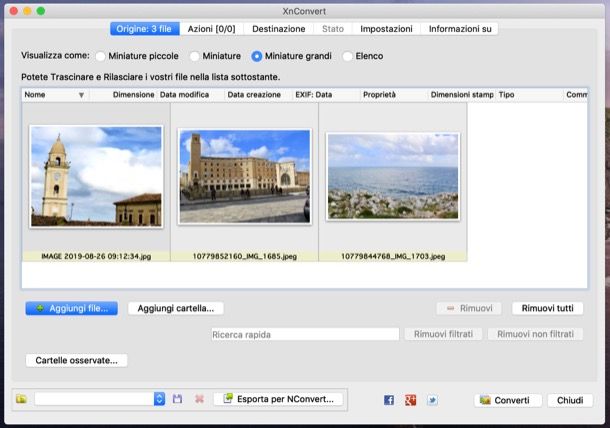
Task: Close the XnConvert window with red button
Action: click(x=14, y=11)
